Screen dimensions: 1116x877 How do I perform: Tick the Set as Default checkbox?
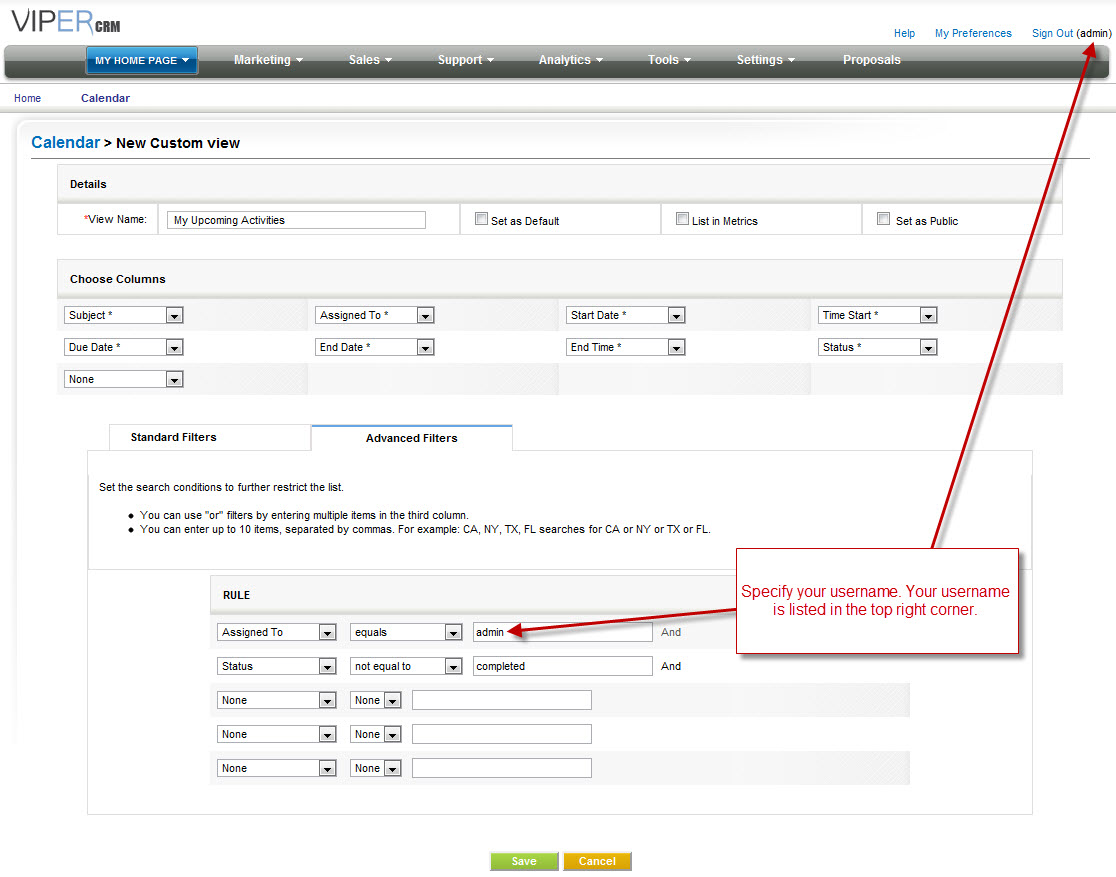pos(481,219)
